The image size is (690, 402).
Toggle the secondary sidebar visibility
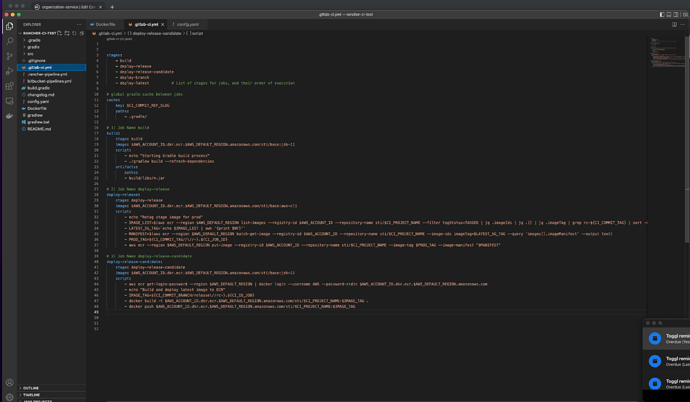[678, 15]
